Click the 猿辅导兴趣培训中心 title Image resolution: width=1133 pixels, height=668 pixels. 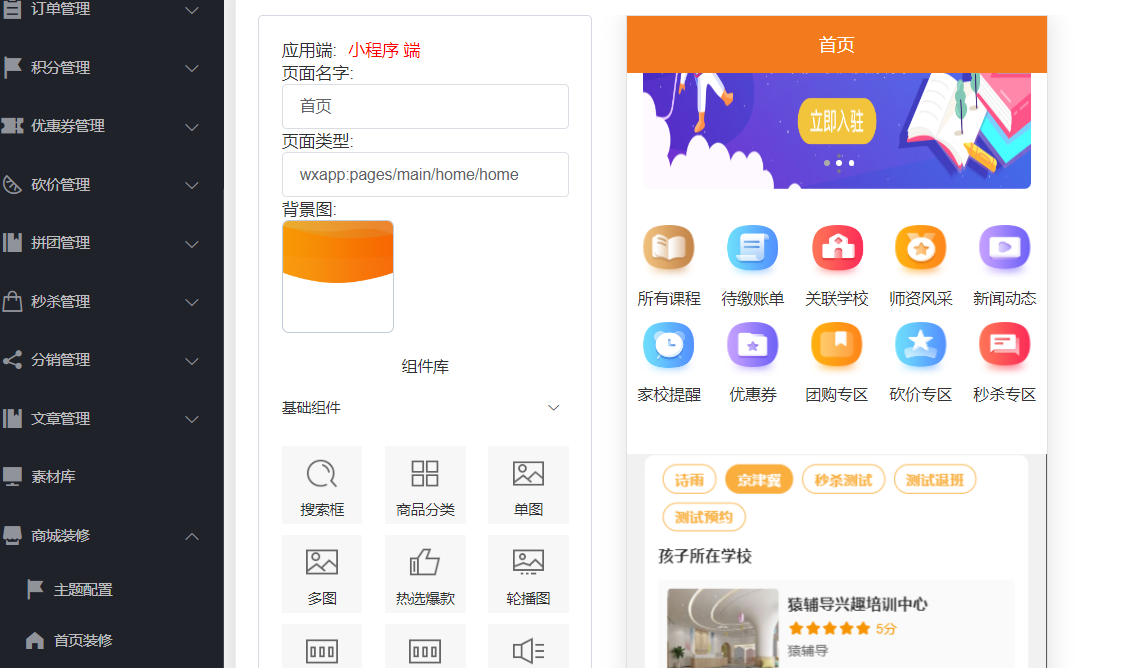(x=857, y=604)
